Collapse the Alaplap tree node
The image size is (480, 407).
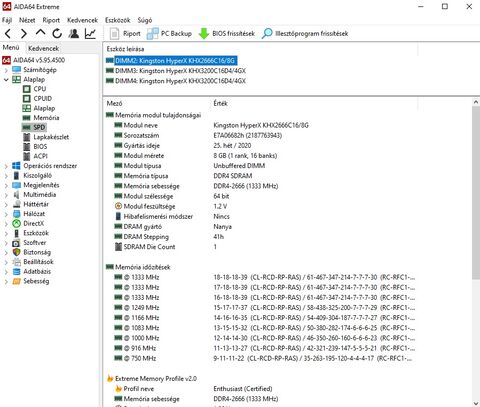tap(6, 80)
